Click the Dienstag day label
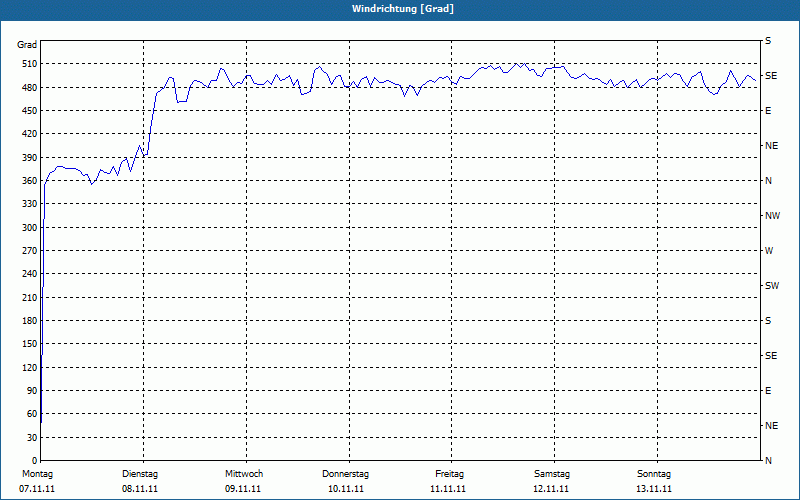The image size is (800, 500). pyautogui.click(x=140, y=474)
